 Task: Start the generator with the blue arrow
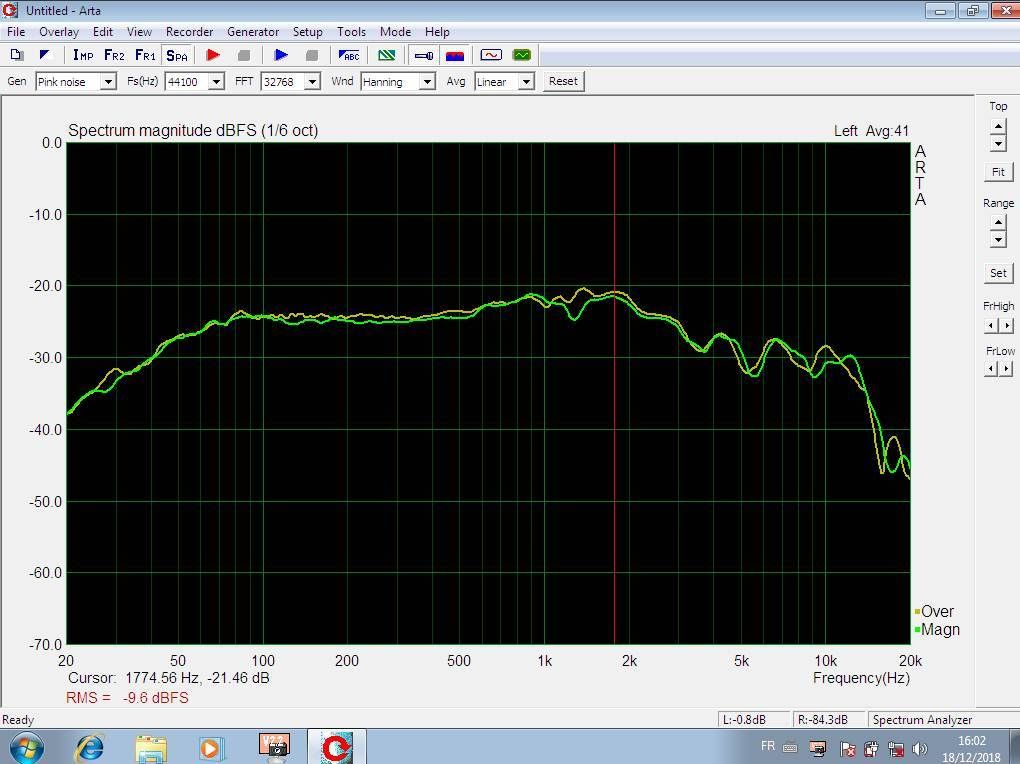point(281,55)
